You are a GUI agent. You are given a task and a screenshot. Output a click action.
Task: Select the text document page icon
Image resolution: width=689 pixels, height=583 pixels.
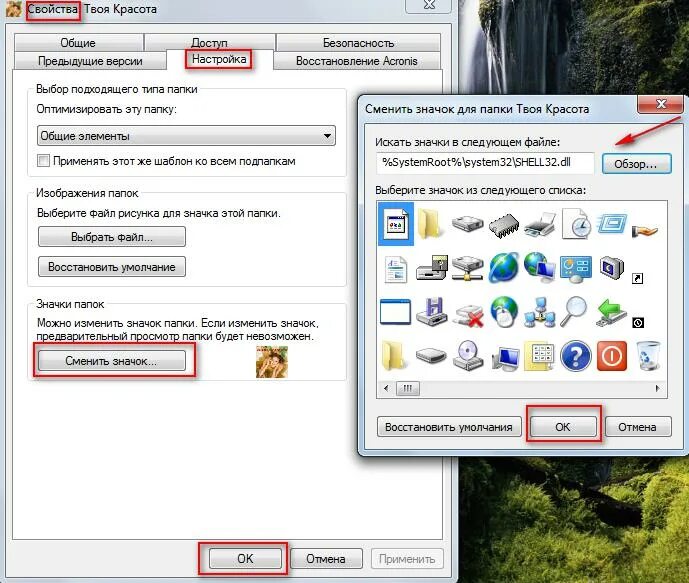coord(395,269)
